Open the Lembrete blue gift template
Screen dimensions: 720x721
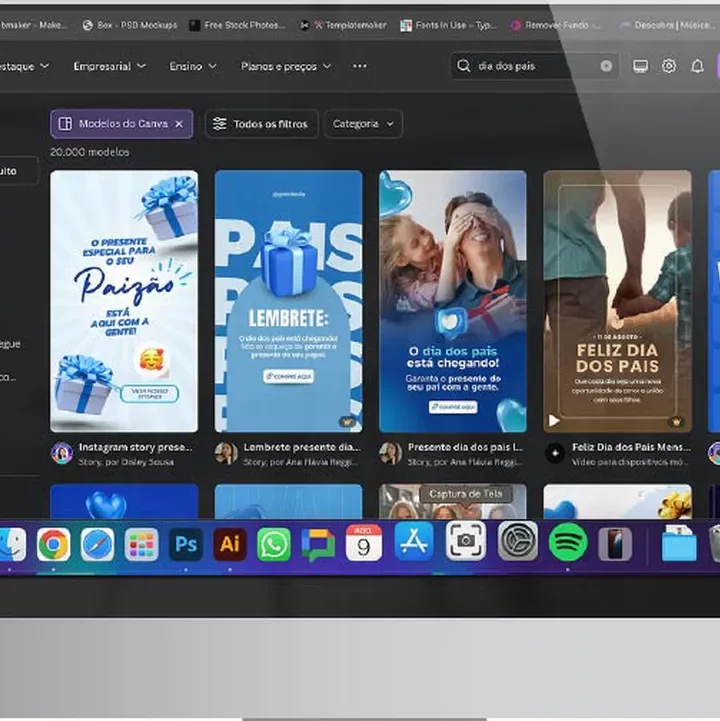(x=288, y=301)
